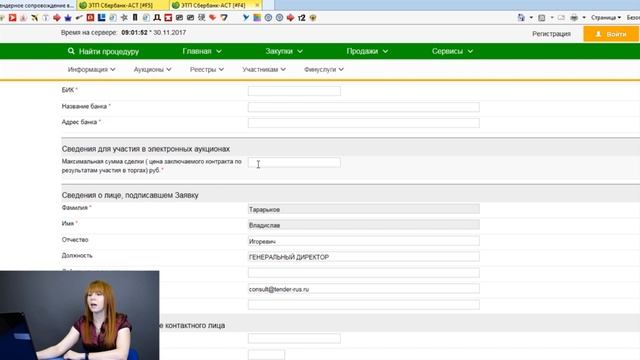640x360 pixels.
Task: Close the ЭТП Сбербанк-АСТ #F4 tab
Action: click(x=257, y=5)
